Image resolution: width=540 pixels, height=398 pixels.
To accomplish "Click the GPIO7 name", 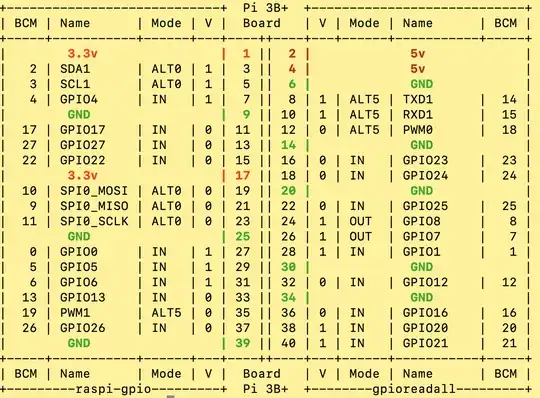I will click(x=421, y=237).
